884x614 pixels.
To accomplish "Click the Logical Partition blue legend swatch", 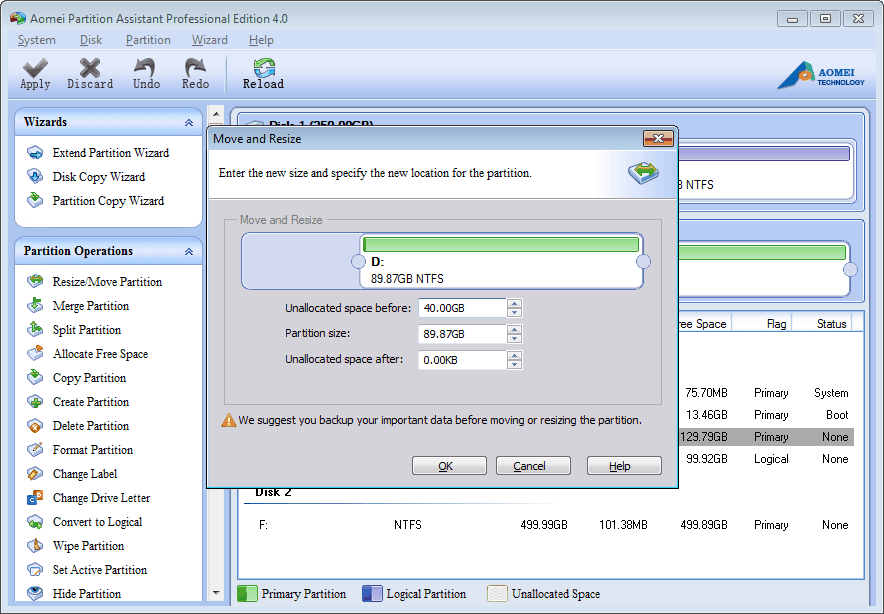I will pos(372,594).
